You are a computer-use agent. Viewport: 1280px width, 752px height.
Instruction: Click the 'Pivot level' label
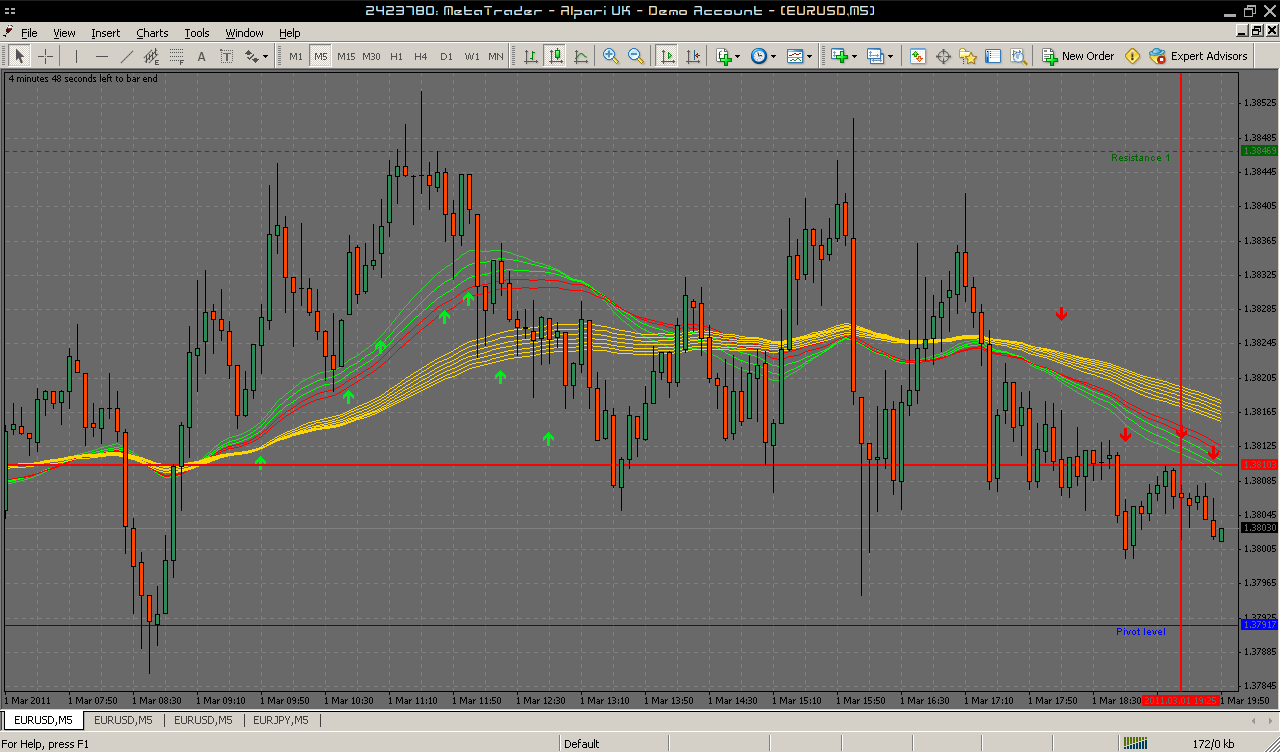pyautogui.click(x=1141, y=631)
